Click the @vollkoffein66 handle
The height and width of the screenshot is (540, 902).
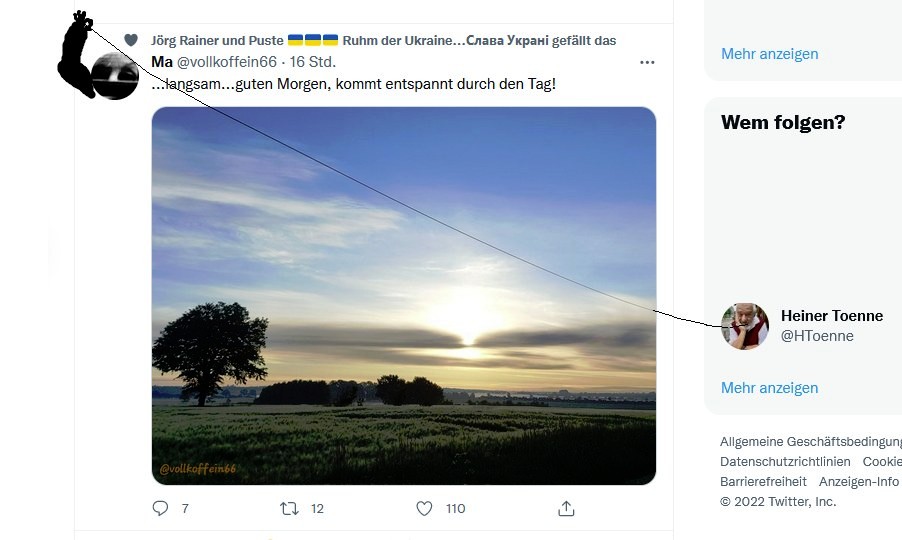227,62
